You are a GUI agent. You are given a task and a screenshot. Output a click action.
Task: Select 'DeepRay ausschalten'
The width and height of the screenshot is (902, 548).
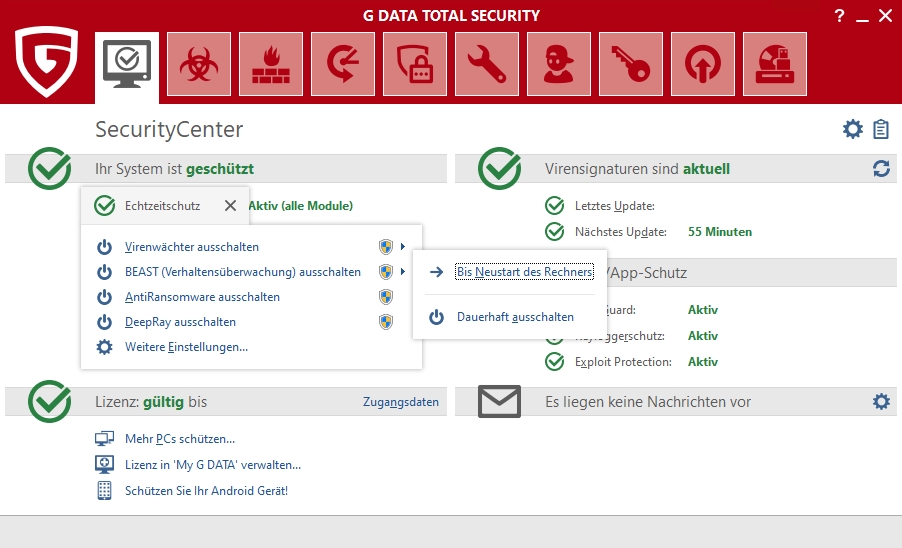180,322
